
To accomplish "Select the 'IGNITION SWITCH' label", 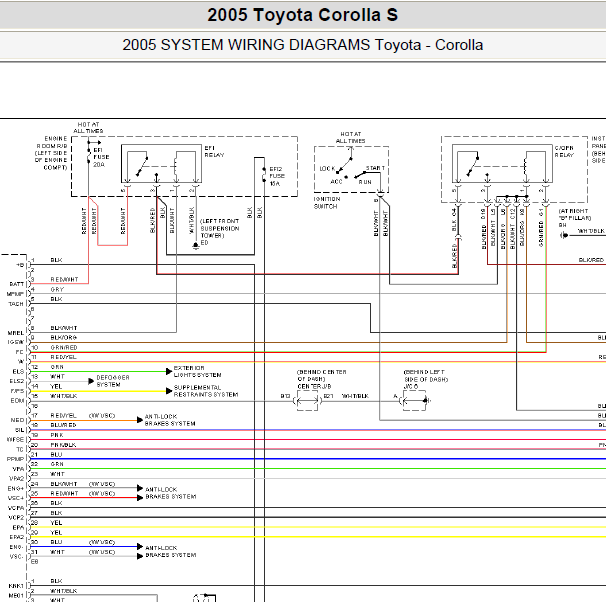I will click(x=327, y=202).
